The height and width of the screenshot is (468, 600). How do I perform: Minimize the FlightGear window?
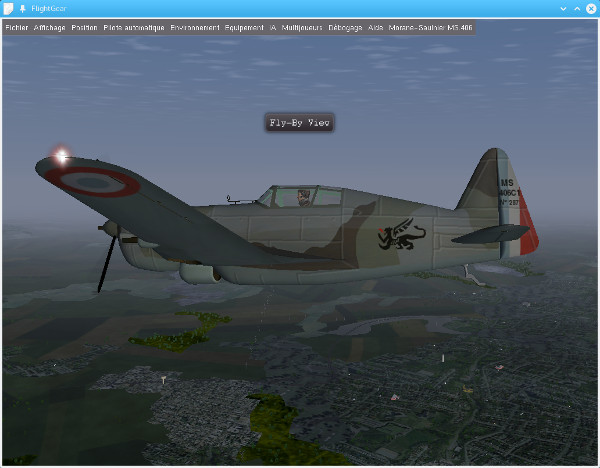point(563,8)
